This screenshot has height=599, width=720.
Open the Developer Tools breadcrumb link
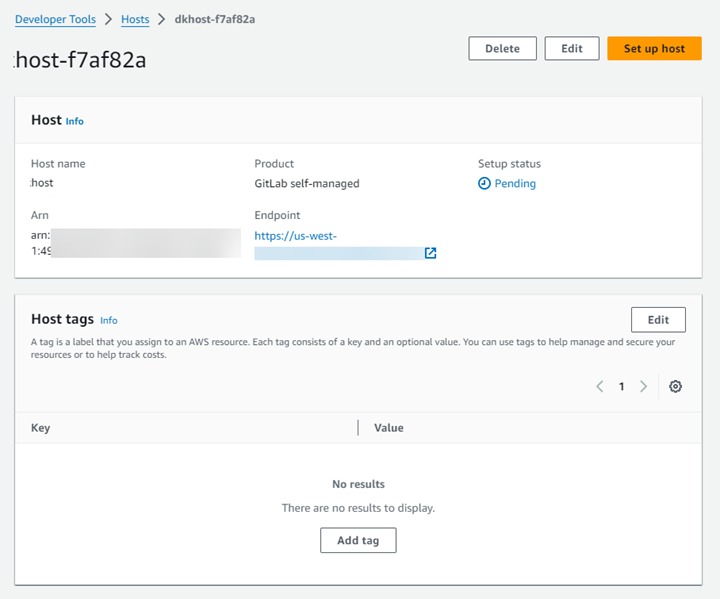[x=55, y=19]
